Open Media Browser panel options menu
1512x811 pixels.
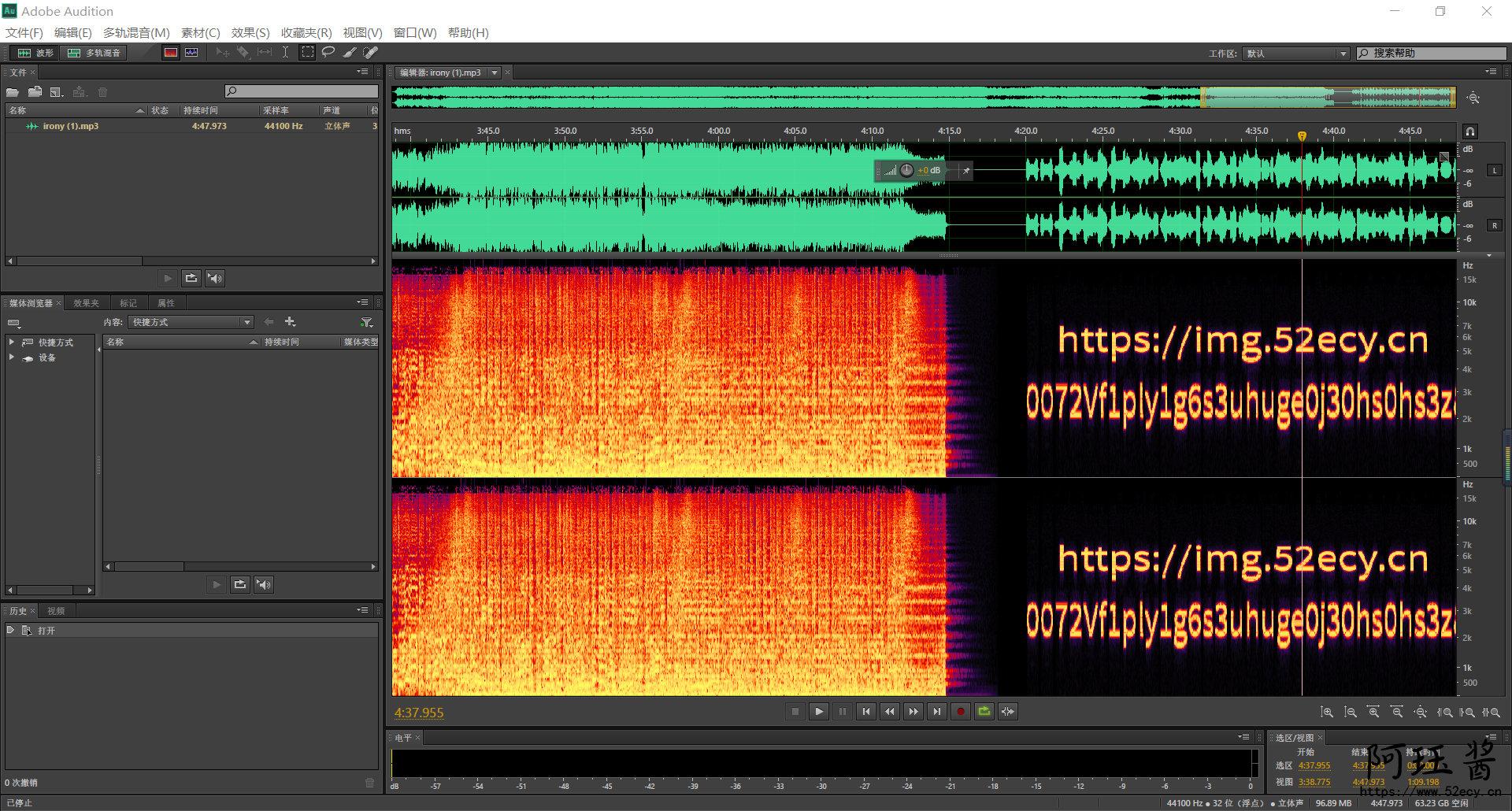click(x=362, y=302)
